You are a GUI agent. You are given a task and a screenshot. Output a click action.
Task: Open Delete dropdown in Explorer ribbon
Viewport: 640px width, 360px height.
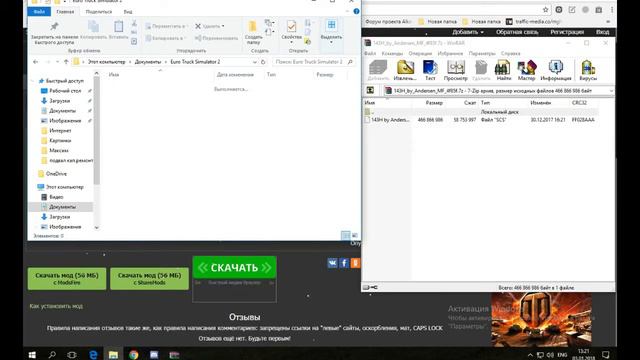tap(223, 26)
